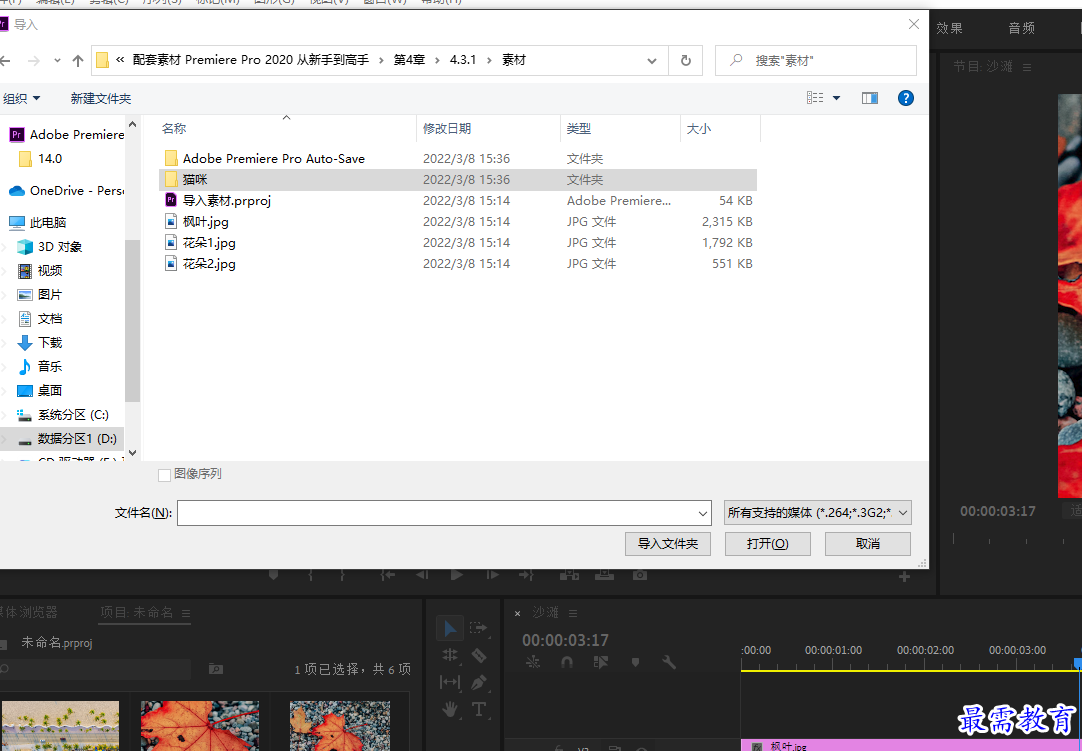Open the 项目: 未命名 panel menu
This screenshot has width=1082, height=751.
point(186,613)
